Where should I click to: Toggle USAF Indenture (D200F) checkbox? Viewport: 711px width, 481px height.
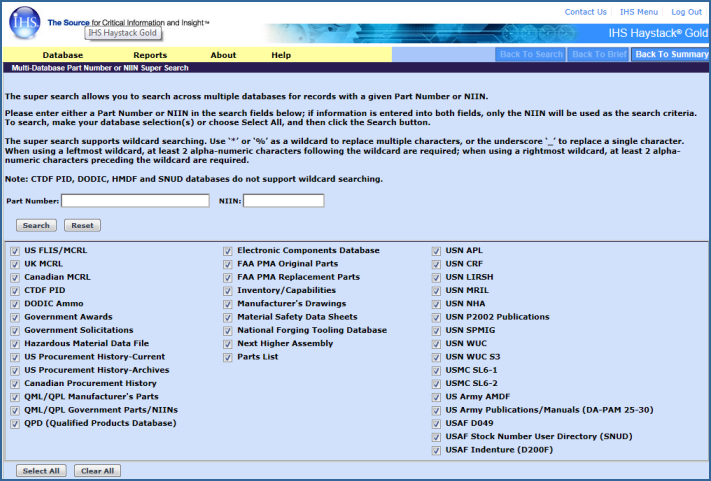coord(436,451)
